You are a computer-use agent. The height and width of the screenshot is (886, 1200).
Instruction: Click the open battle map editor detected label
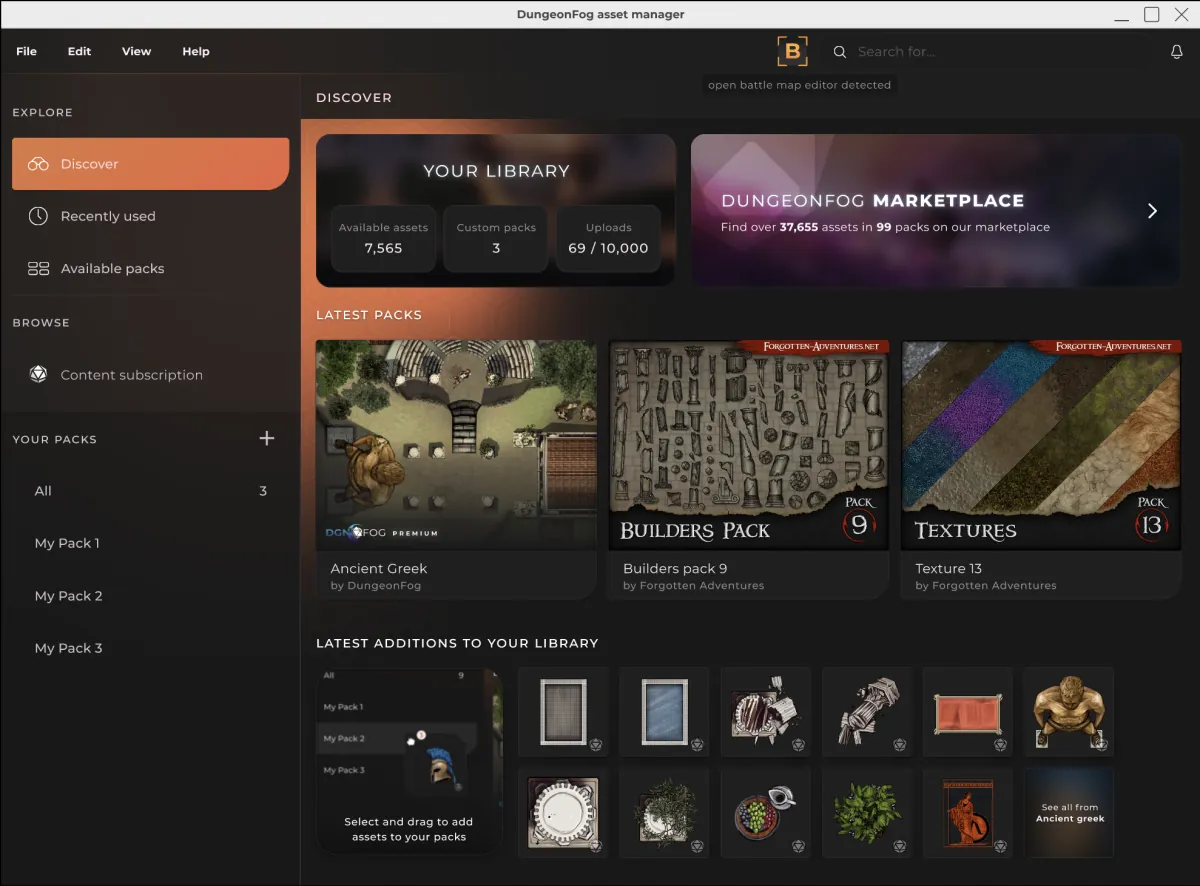[x=799, y=85]
